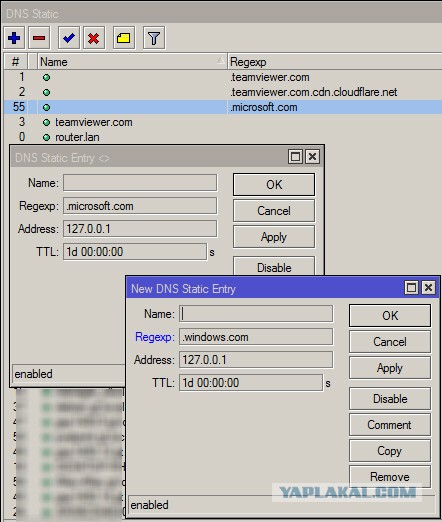
Task: Click TTL field in DNS Static Entry window
Action: point(135,252)
